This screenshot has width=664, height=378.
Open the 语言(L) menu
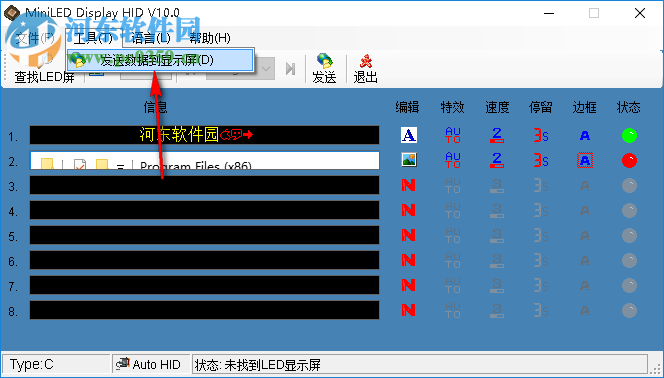tap(151, 38)
